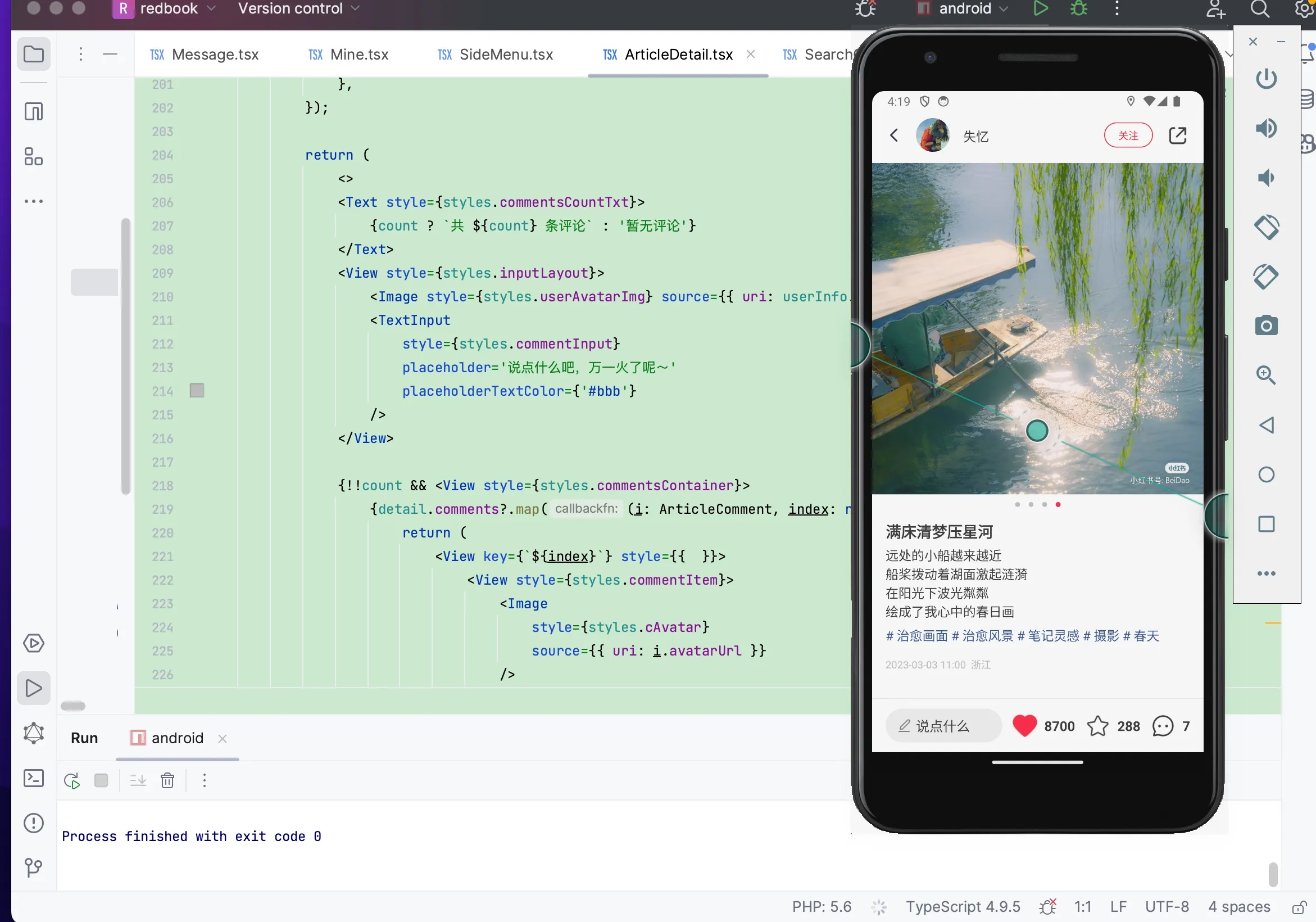Open the Git branch tool window

coord(34,867)
